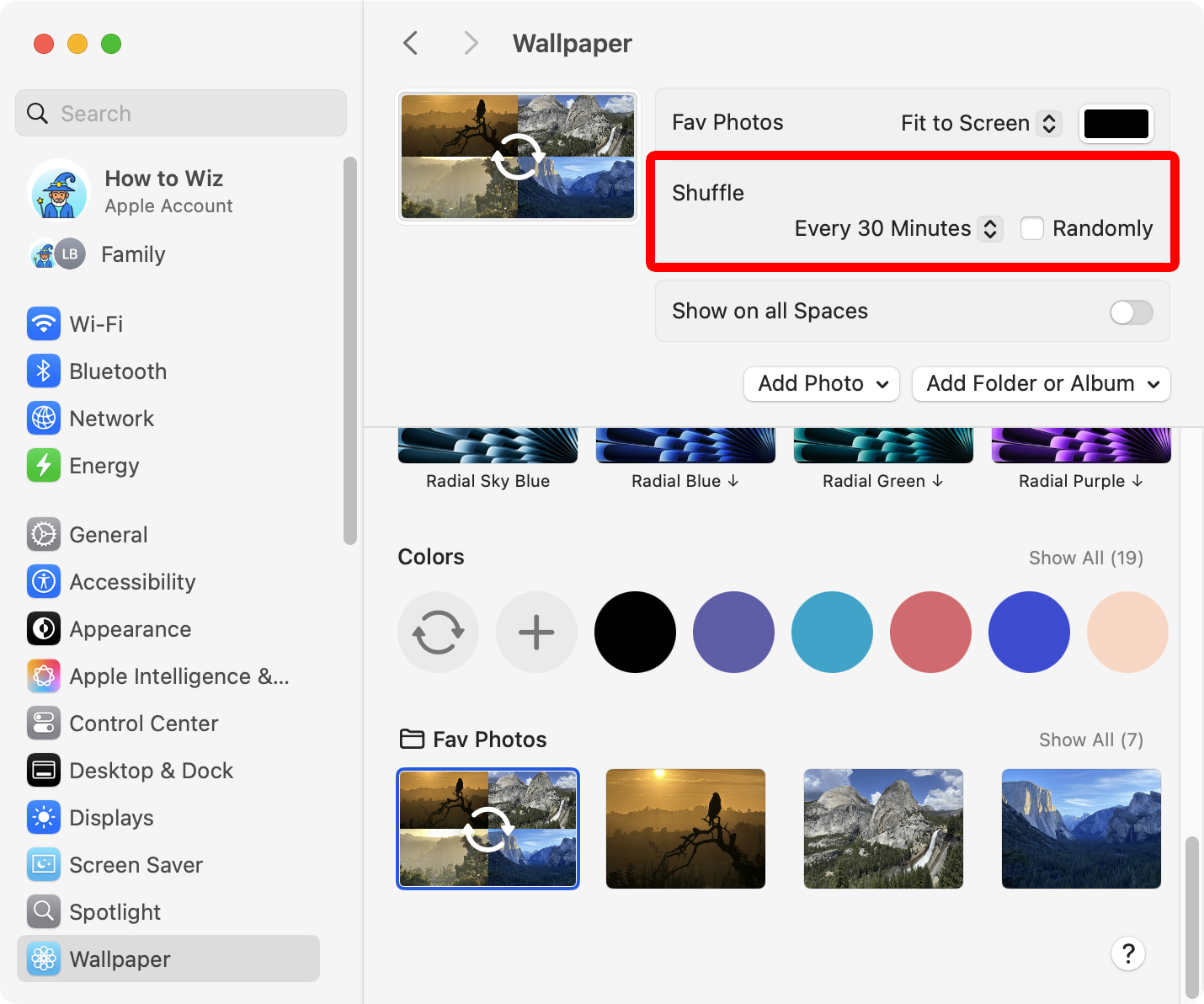Screen dimensions: 1204x1004
Task: Open Control Center settings icon
Action: [x=43, y=724]
